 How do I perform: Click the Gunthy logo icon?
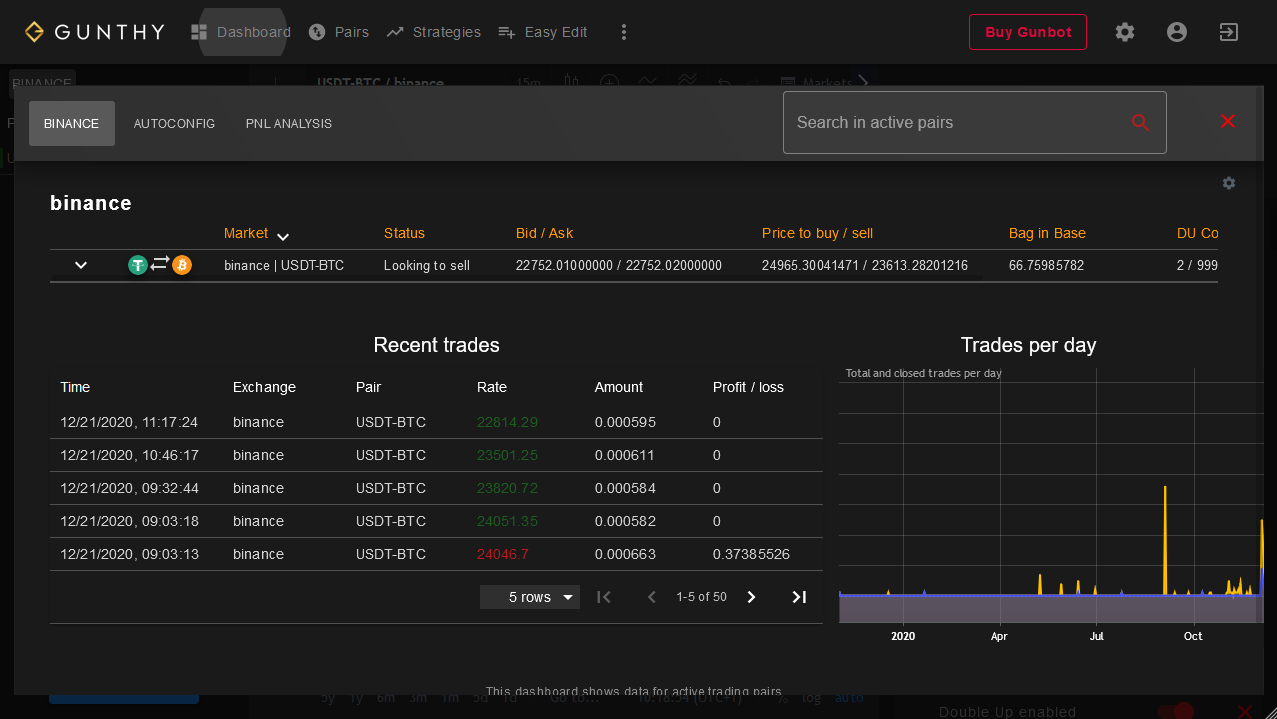point(34,32)
